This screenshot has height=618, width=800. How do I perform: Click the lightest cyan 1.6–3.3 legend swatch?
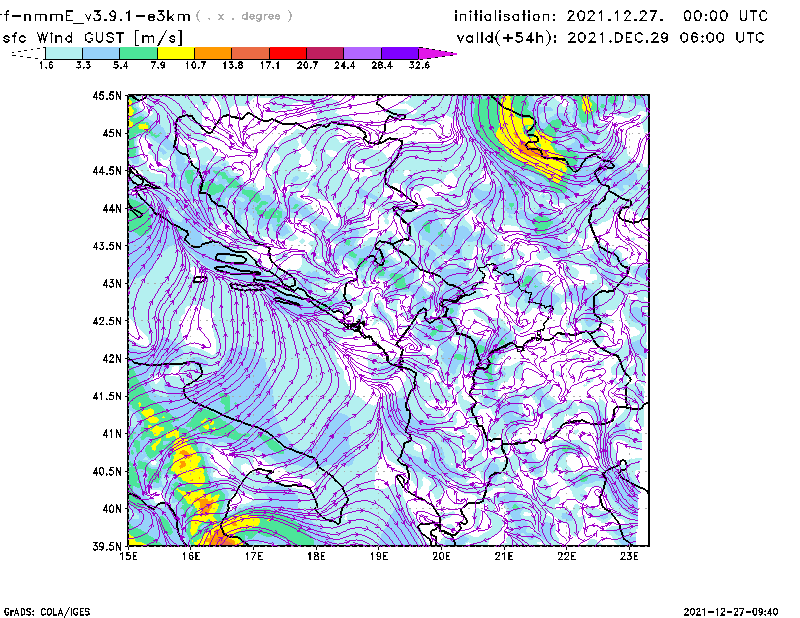(x=64, y=53)
